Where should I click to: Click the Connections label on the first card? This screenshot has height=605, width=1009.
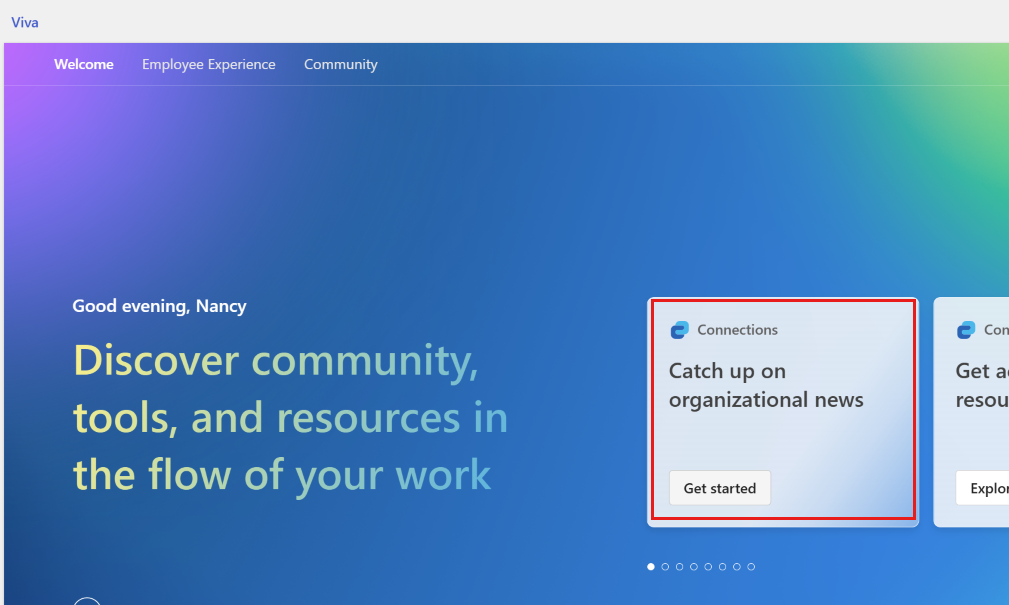[737, 330]
